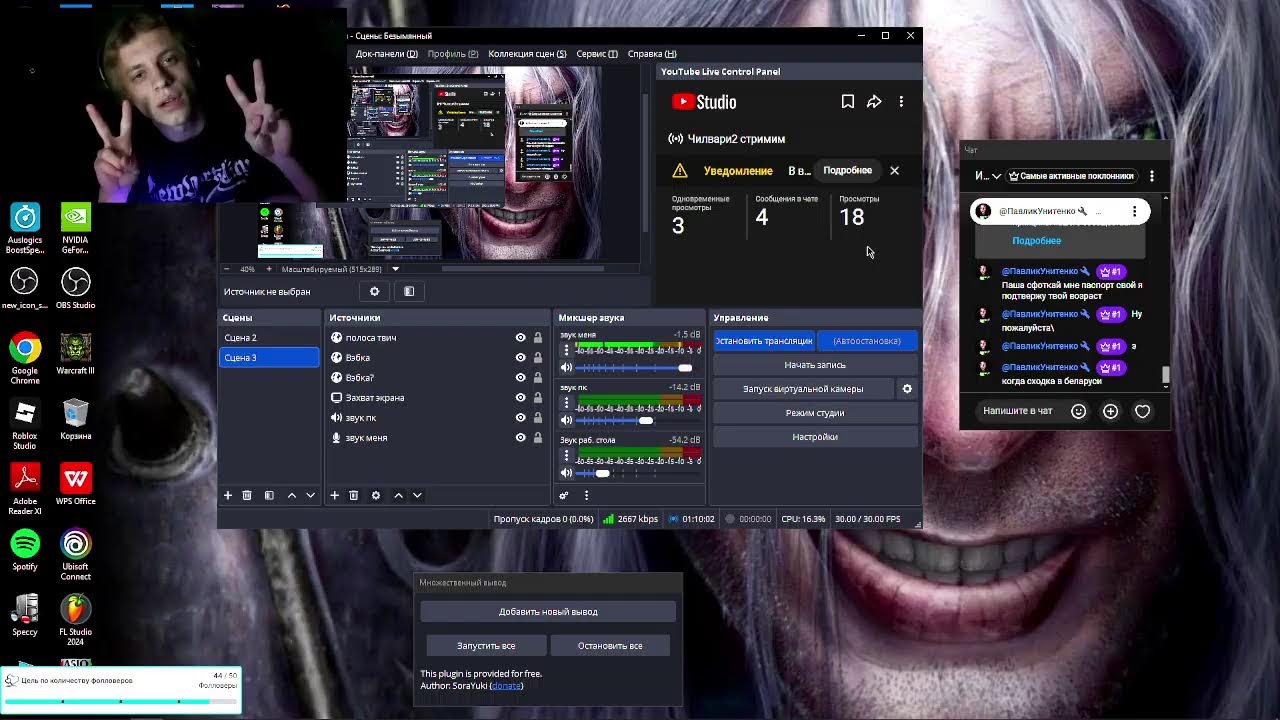Viewport: 1280px width, 720px height.
Task: Remove selected source with trash icon
Action: pos(353,495)
